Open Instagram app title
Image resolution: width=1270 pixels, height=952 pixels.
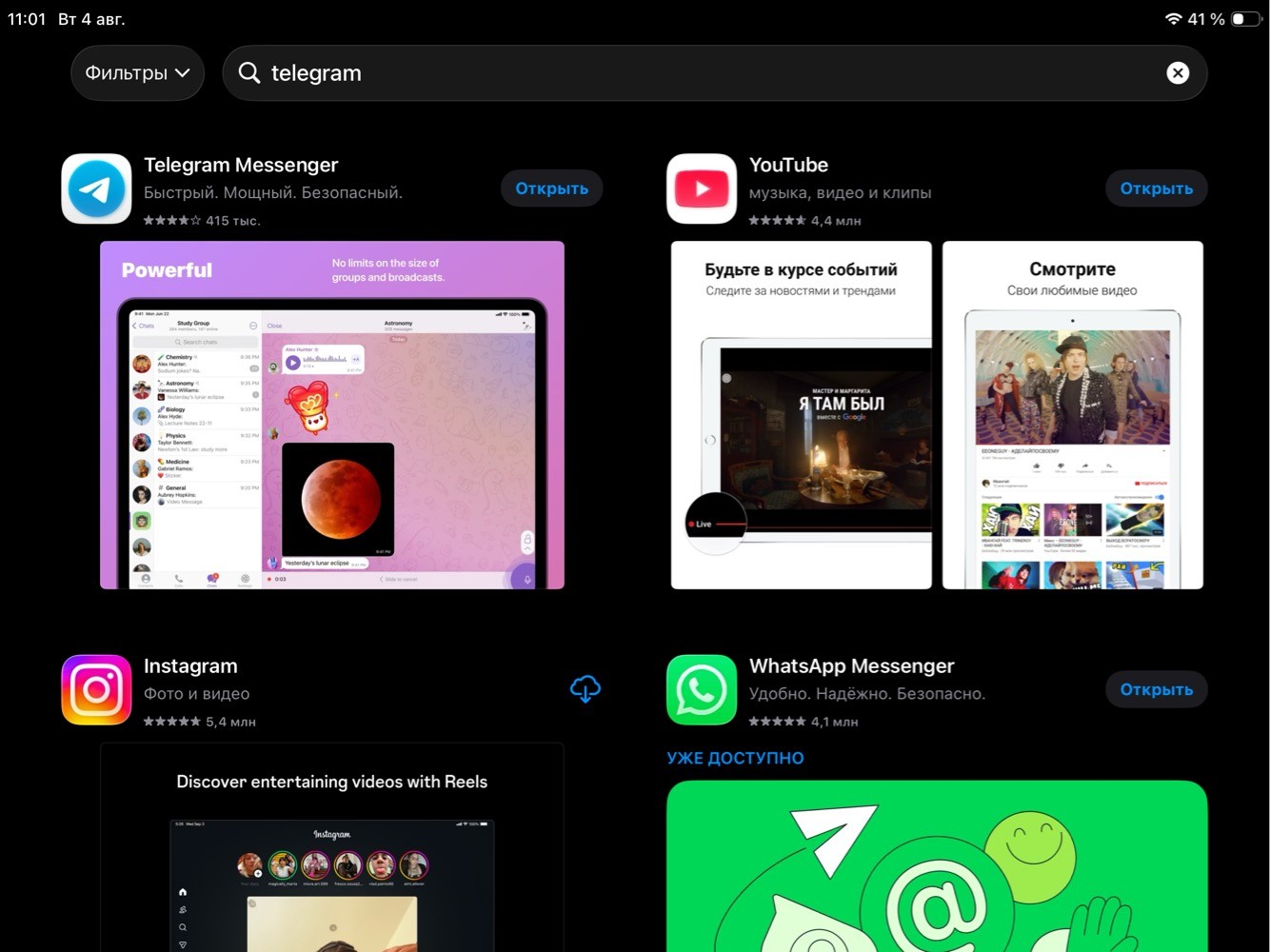click(x=190, y=666)
